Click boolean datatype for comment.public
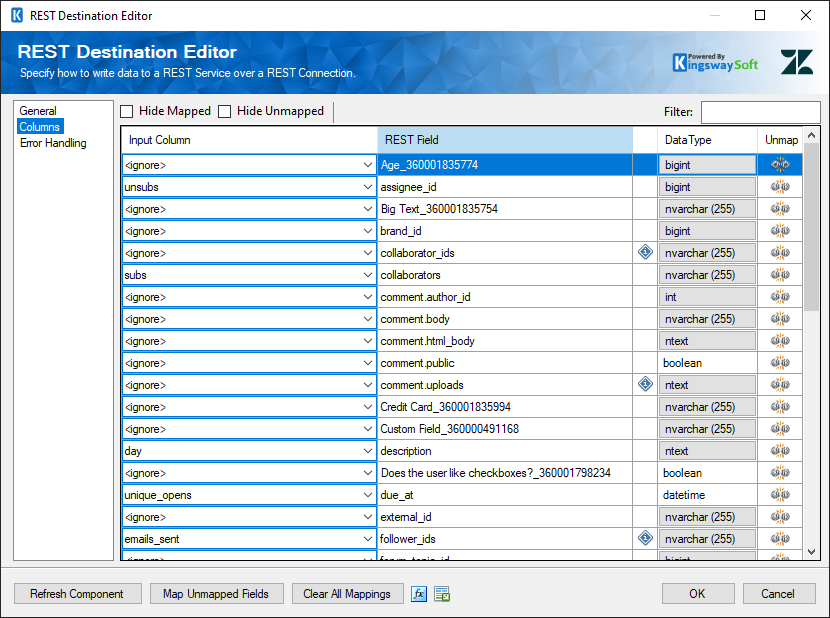 point(708,363)
